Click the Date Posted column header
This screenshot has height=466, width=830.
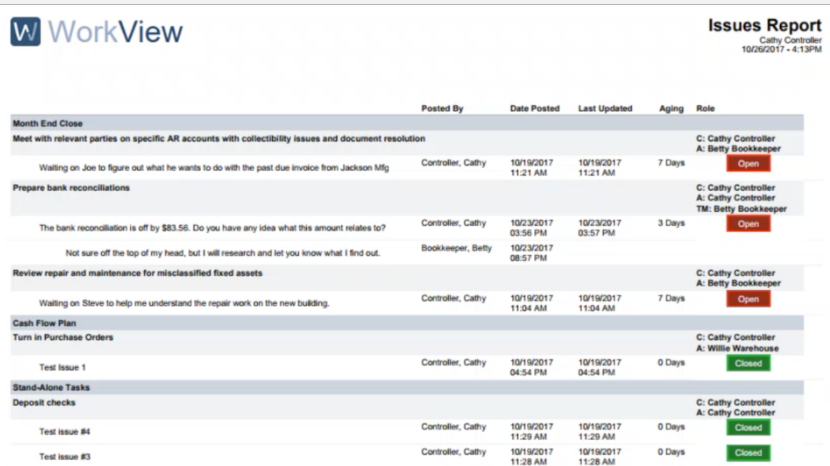[x=535, y=108]
